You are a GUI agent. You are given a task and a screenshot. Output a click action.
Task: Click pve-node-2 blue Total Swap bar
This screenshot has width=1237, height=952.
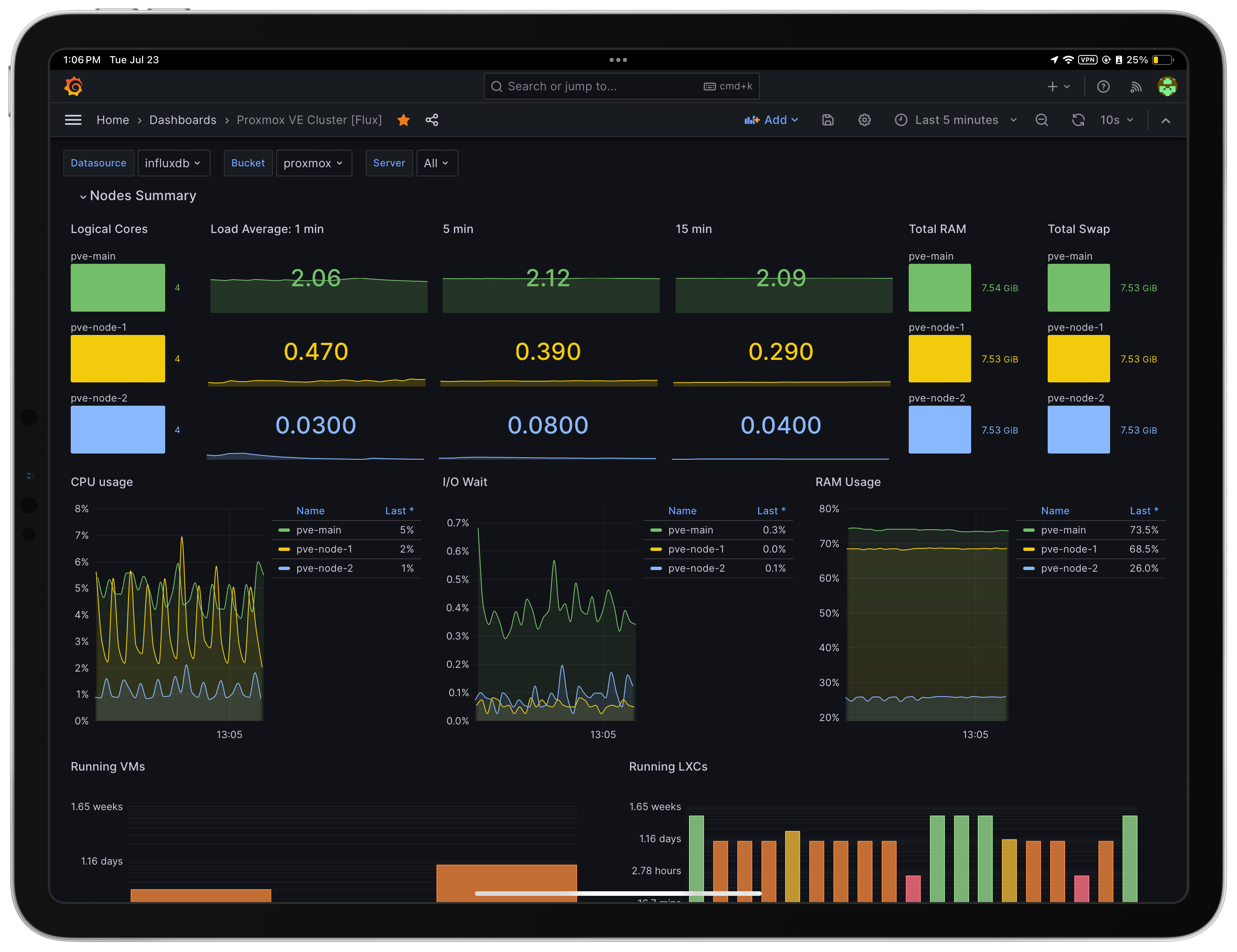(1078, 429)
